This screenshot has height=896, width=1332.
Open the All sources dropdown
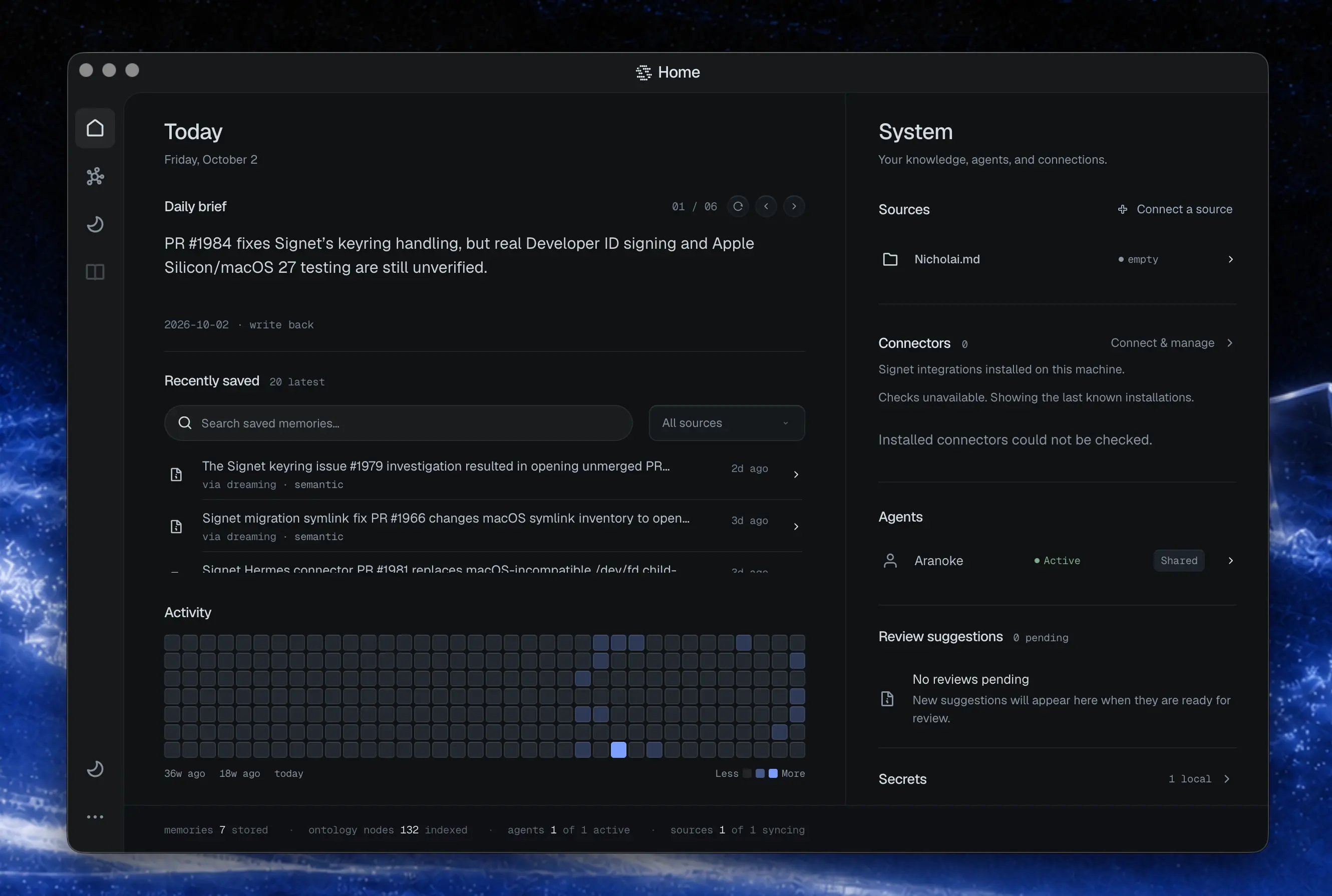727,423
